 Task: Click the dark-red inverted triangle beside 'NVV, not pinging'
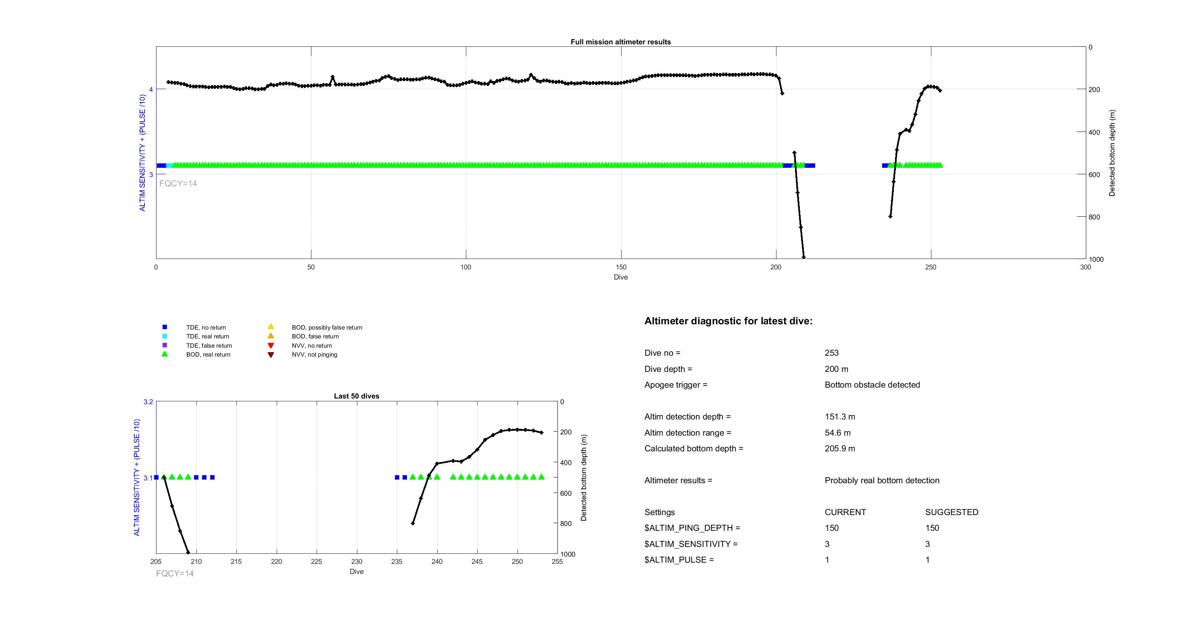[271, 354]
